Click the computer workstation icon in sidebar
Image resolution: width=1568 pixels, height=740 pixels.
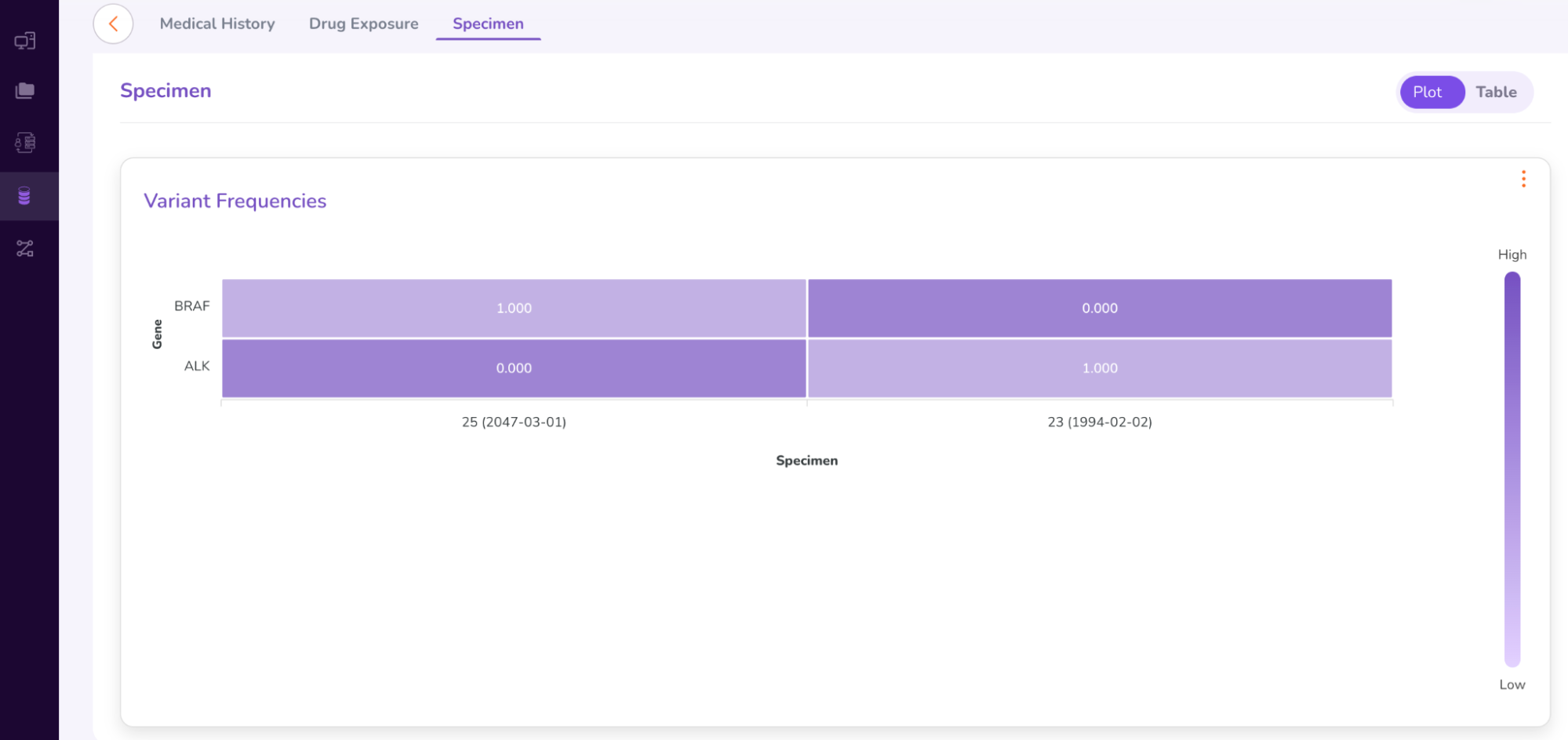pos(25,41)
